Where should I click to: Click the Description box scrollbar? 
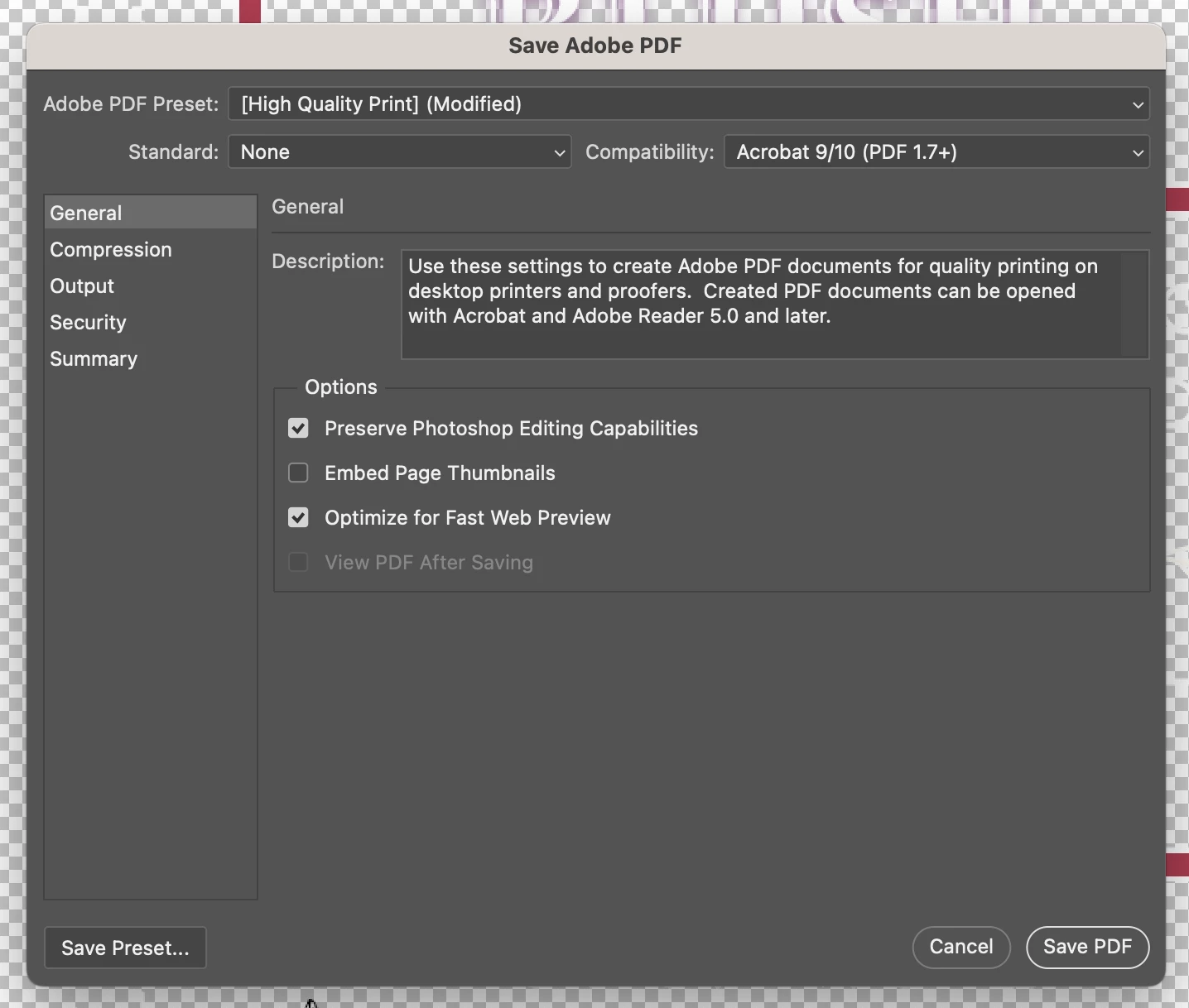pos(1134,305)
